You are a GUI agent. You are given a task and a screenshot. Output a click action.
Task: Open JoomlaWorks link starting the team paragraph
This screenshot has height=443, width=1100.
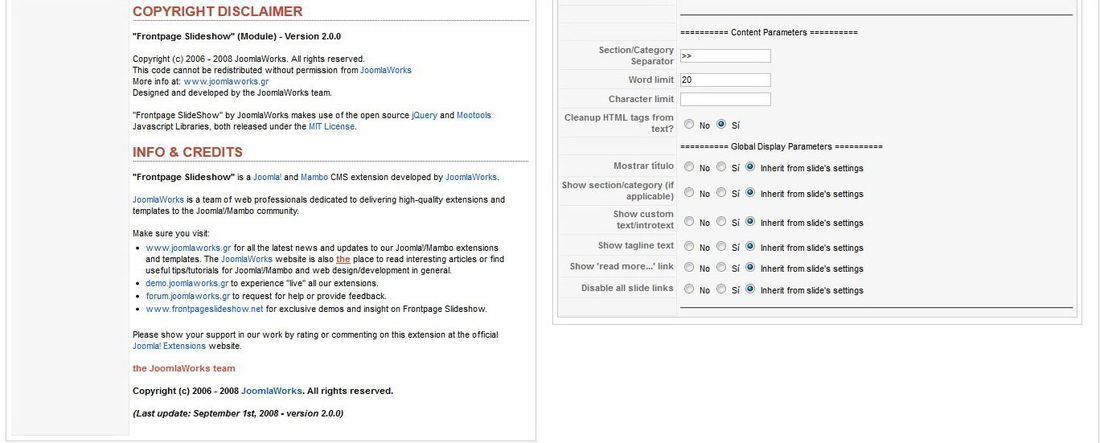pyautogui.click(x=159, y=199)
